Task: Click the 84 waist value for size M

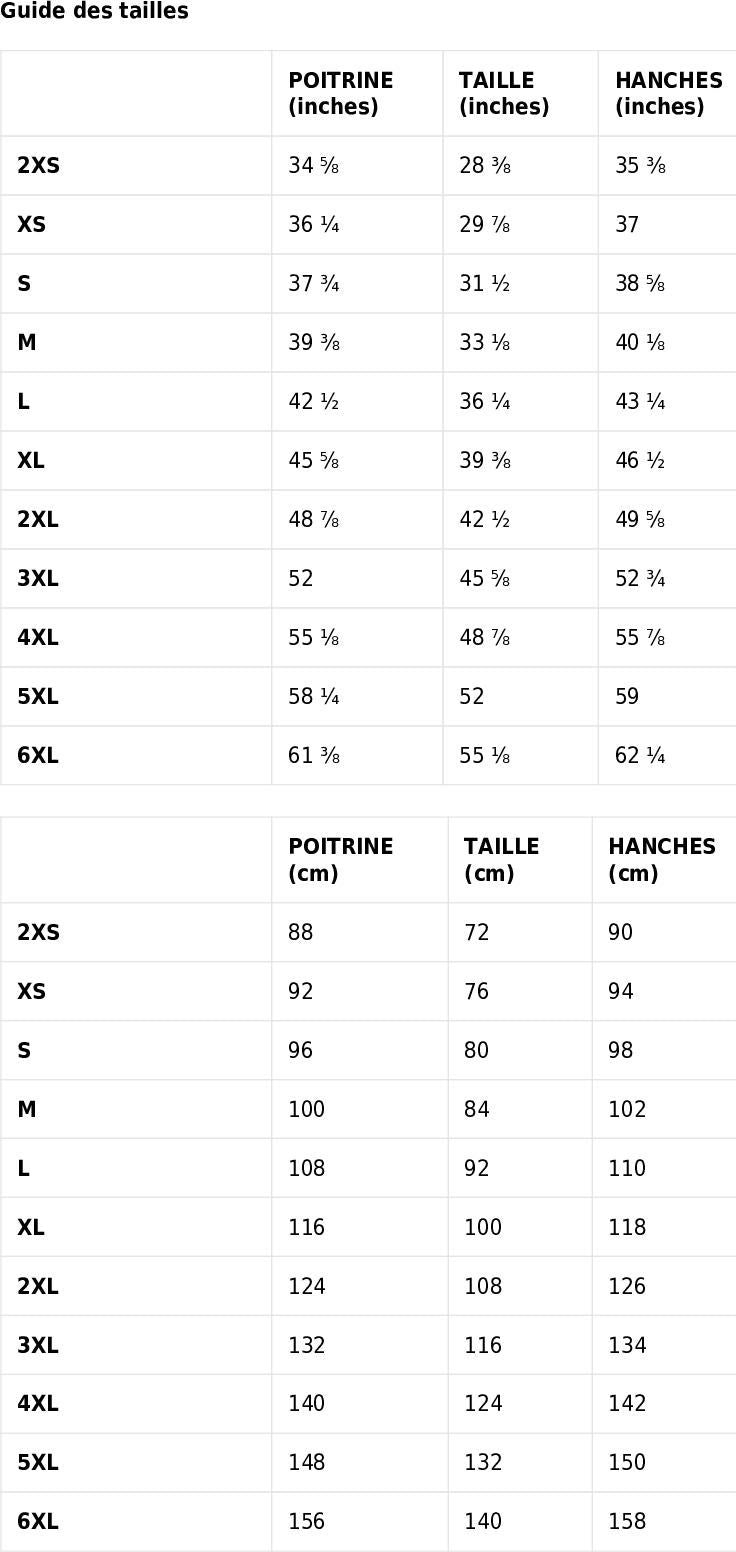Action: tap(477, 1110)
